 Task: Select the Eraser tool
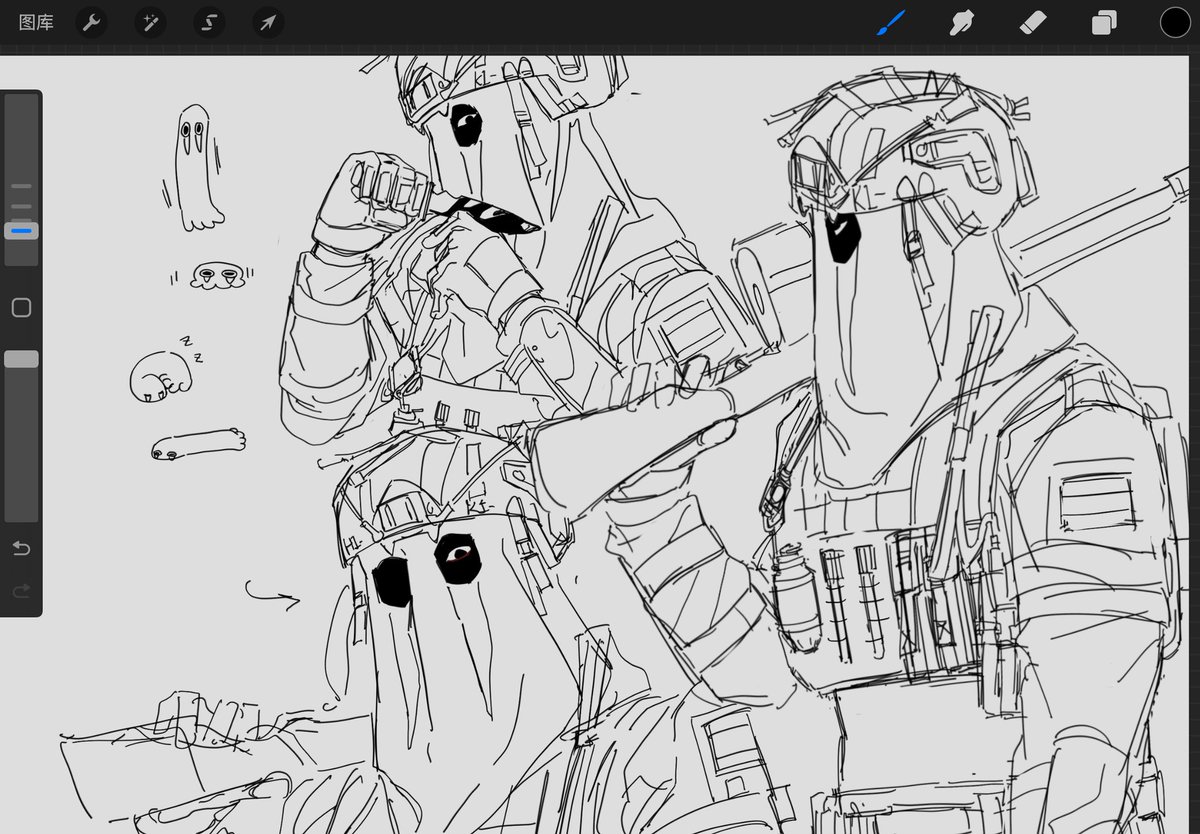point(1033,22)
